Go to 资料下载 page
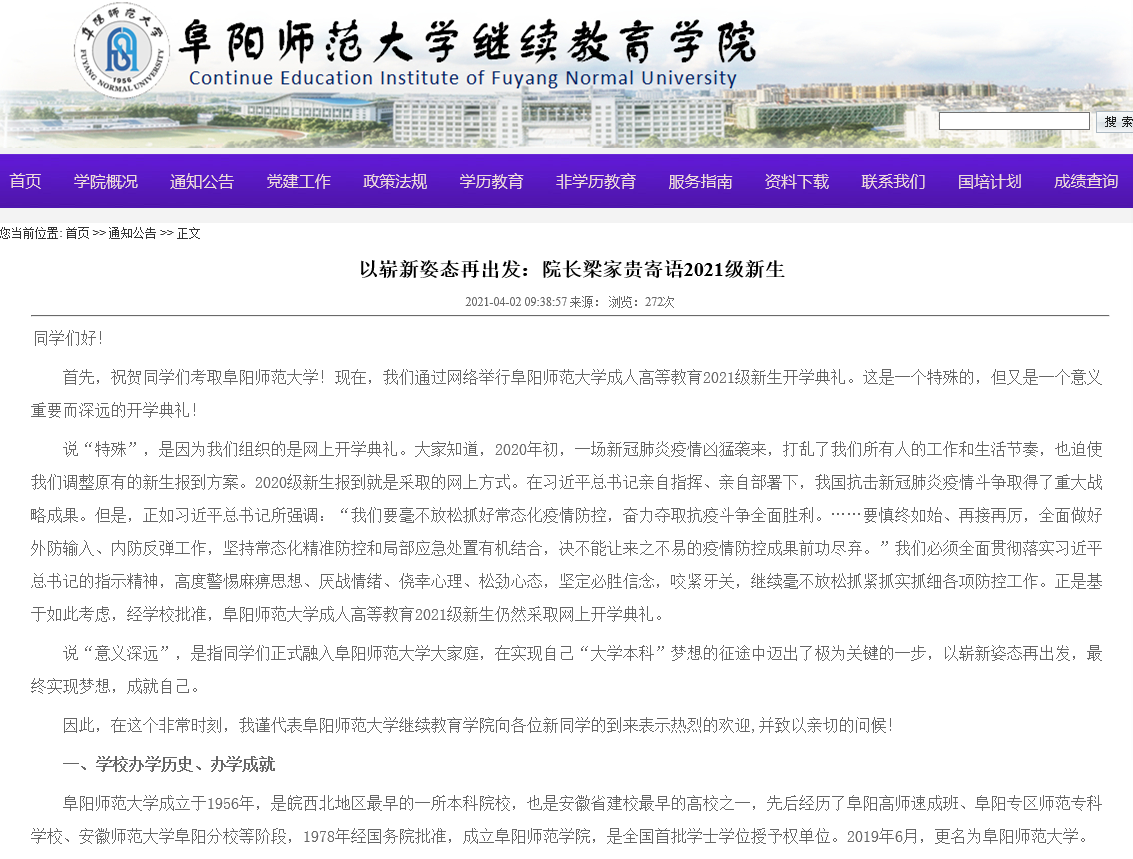This screenshot has width=1133, height=859. [x=797, y=181]
